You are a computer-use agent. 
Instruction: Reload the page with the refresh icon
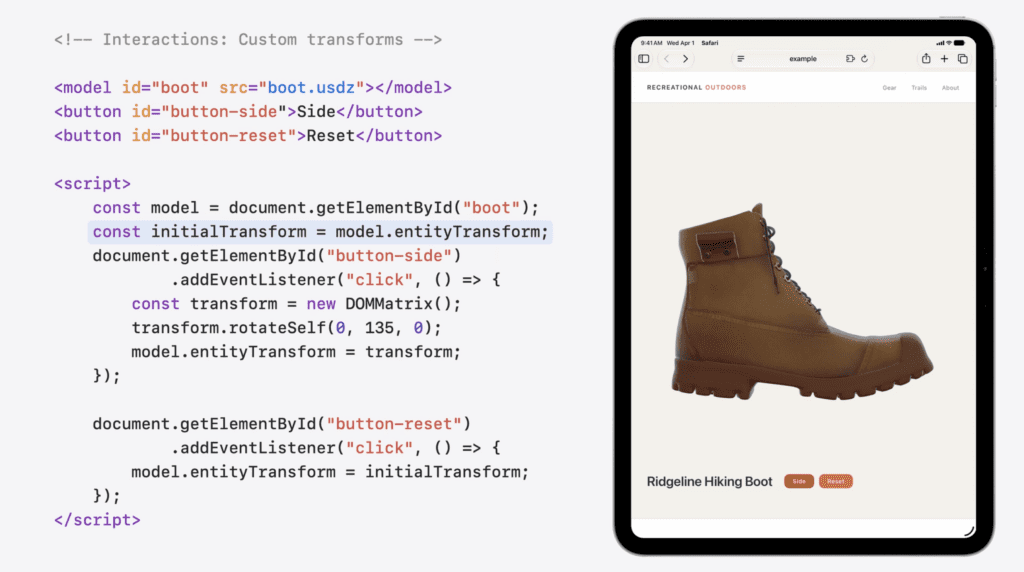(865, 59)
